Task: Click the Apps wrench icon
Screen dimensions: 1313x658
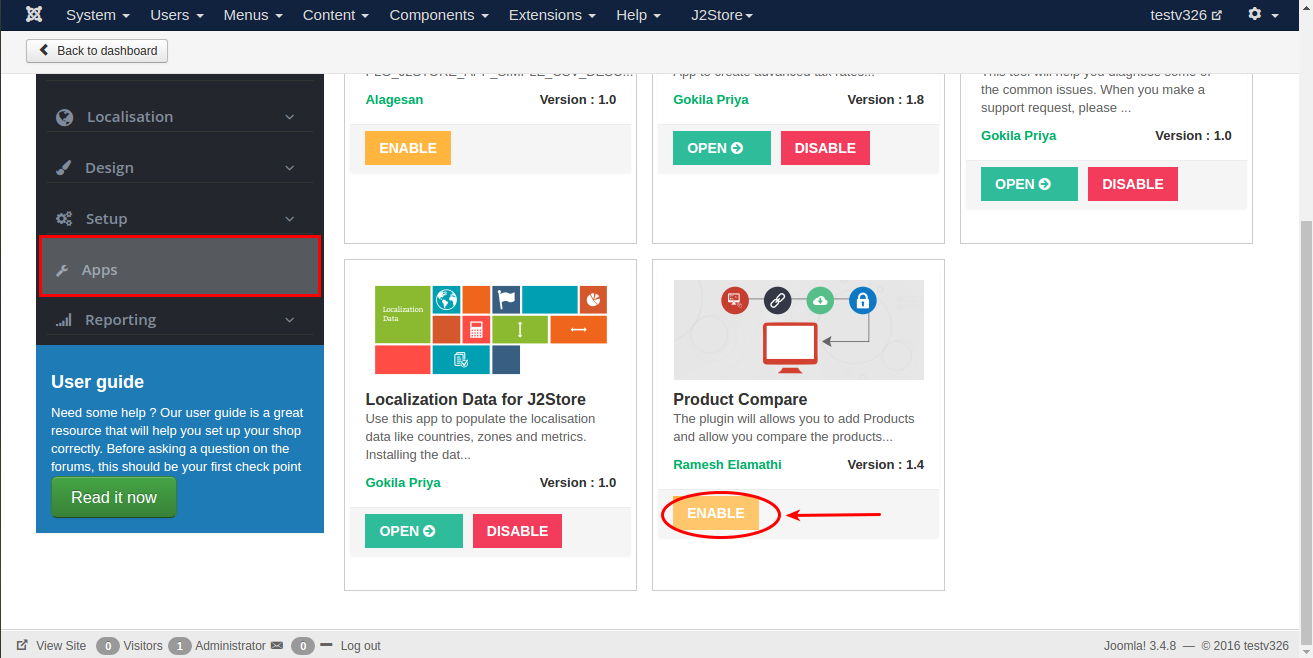Action: click(61, 270)
